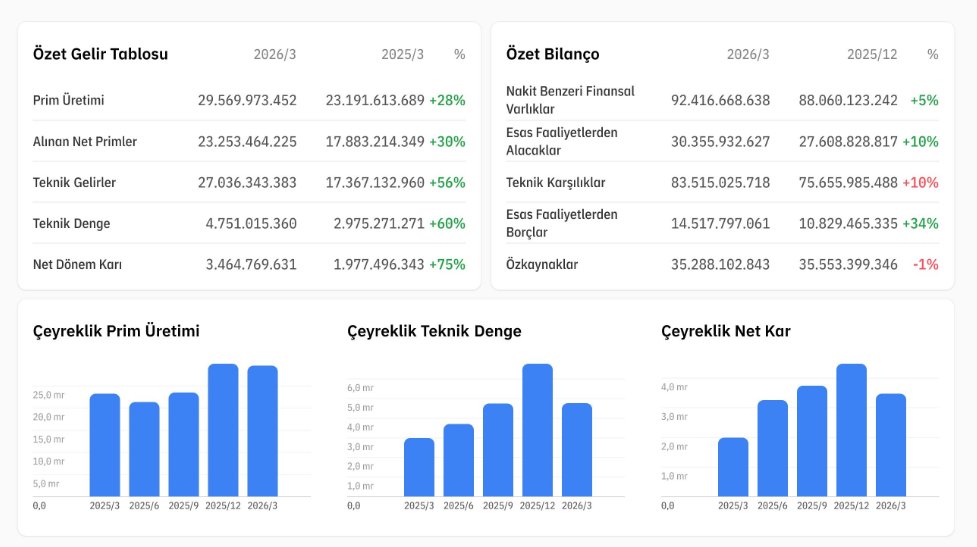Click value 27.036.343.383
This screenshot has height=547, width=977.
click(247, 183)
